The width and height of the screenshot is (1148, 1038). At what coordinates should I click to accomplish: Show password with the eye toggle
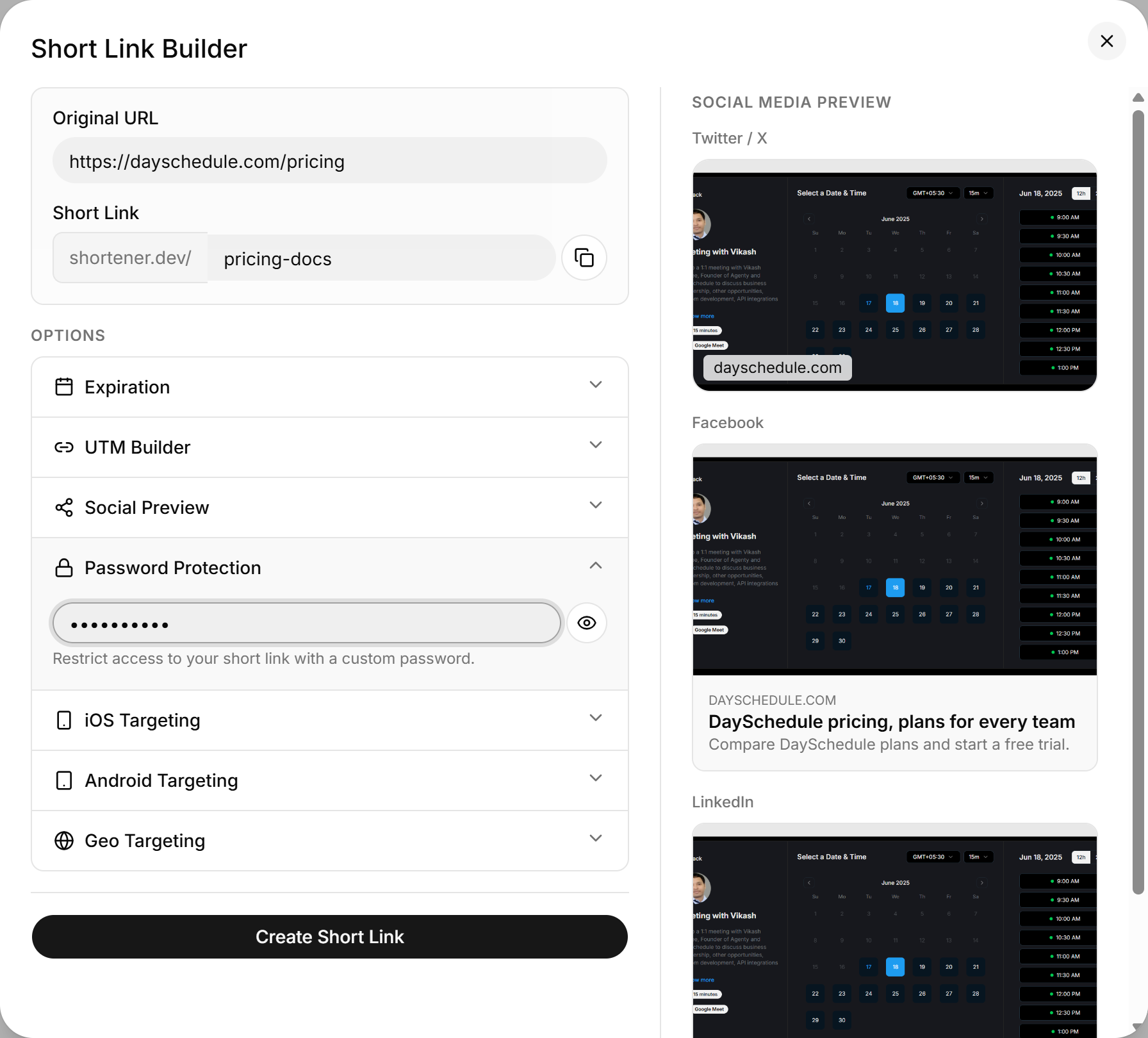click(x=587, y=623)
